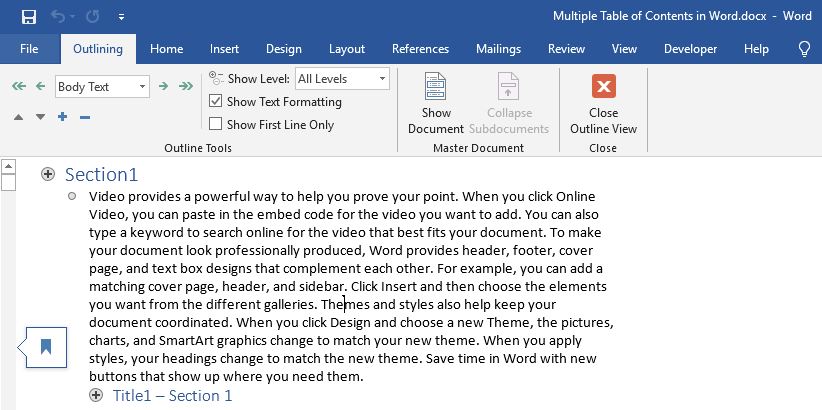Open the Help tab
Screen dimensions: 822x410
coord(756,49)
